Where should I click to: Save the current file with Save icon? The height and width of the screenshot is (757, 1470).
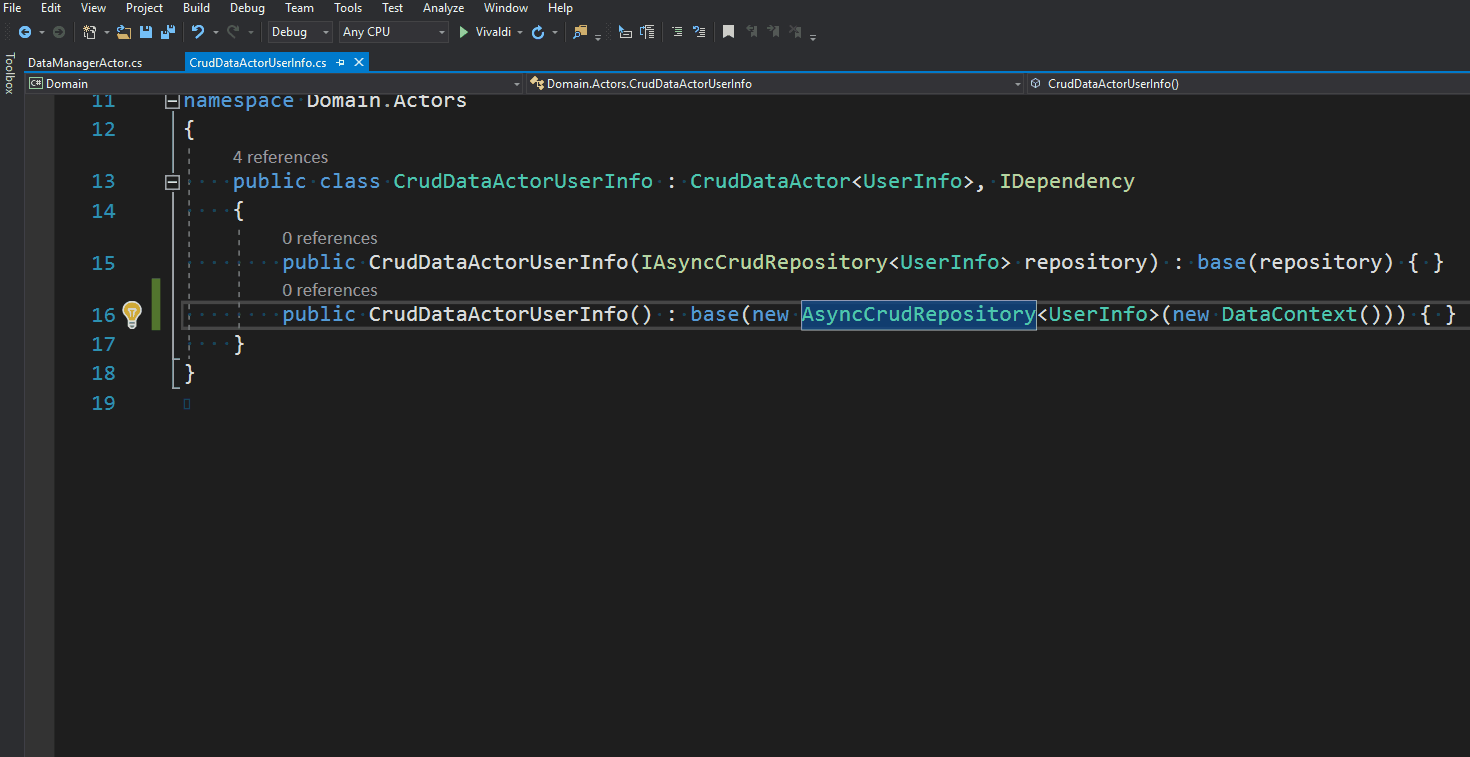[x=146, y=32]
